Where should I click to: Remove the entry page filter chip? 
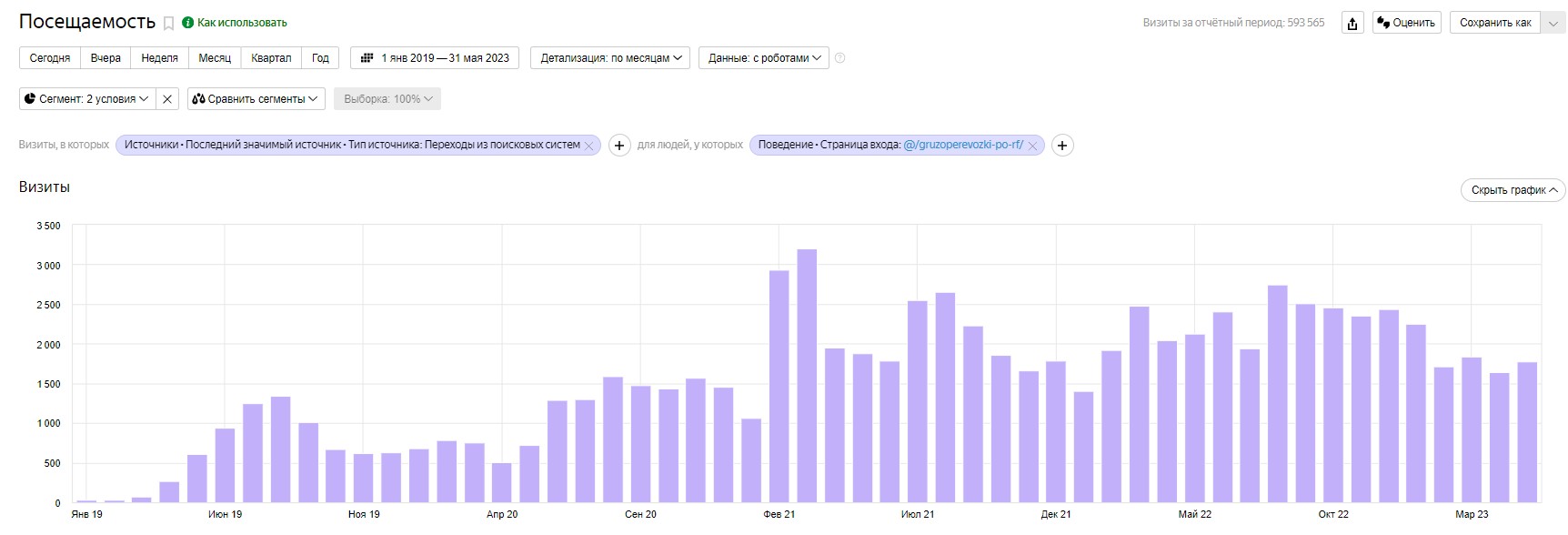(x=1032, y=146)
